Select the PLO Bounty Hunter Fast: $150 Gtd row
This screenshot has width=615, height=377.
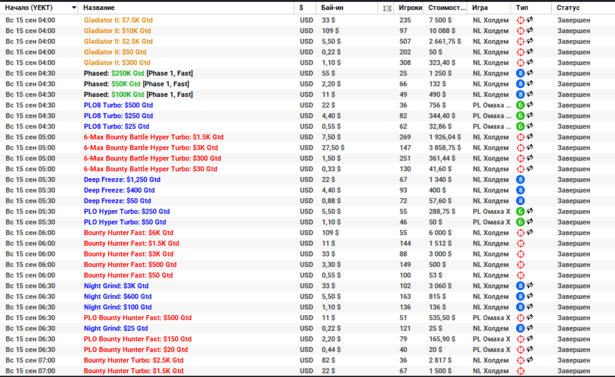[x=308, y=339]
